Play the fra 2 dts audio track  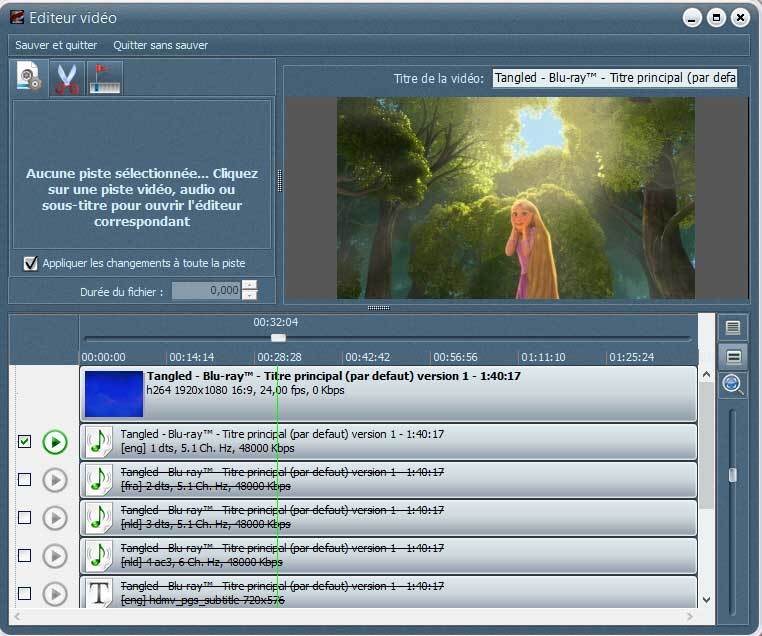point(55,480)
